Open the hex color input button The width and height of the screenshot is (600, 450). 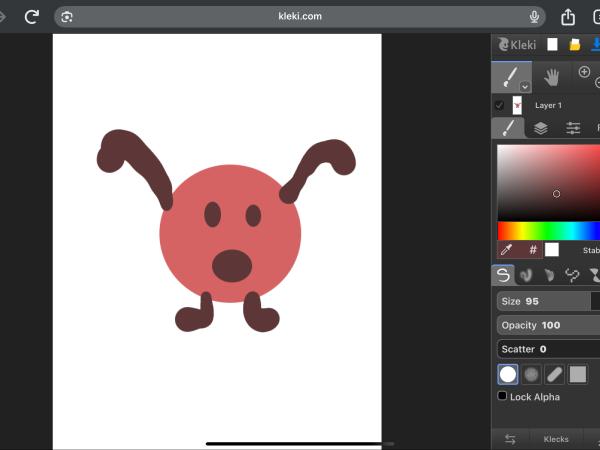pyautogui.click(x=532, y=249)
